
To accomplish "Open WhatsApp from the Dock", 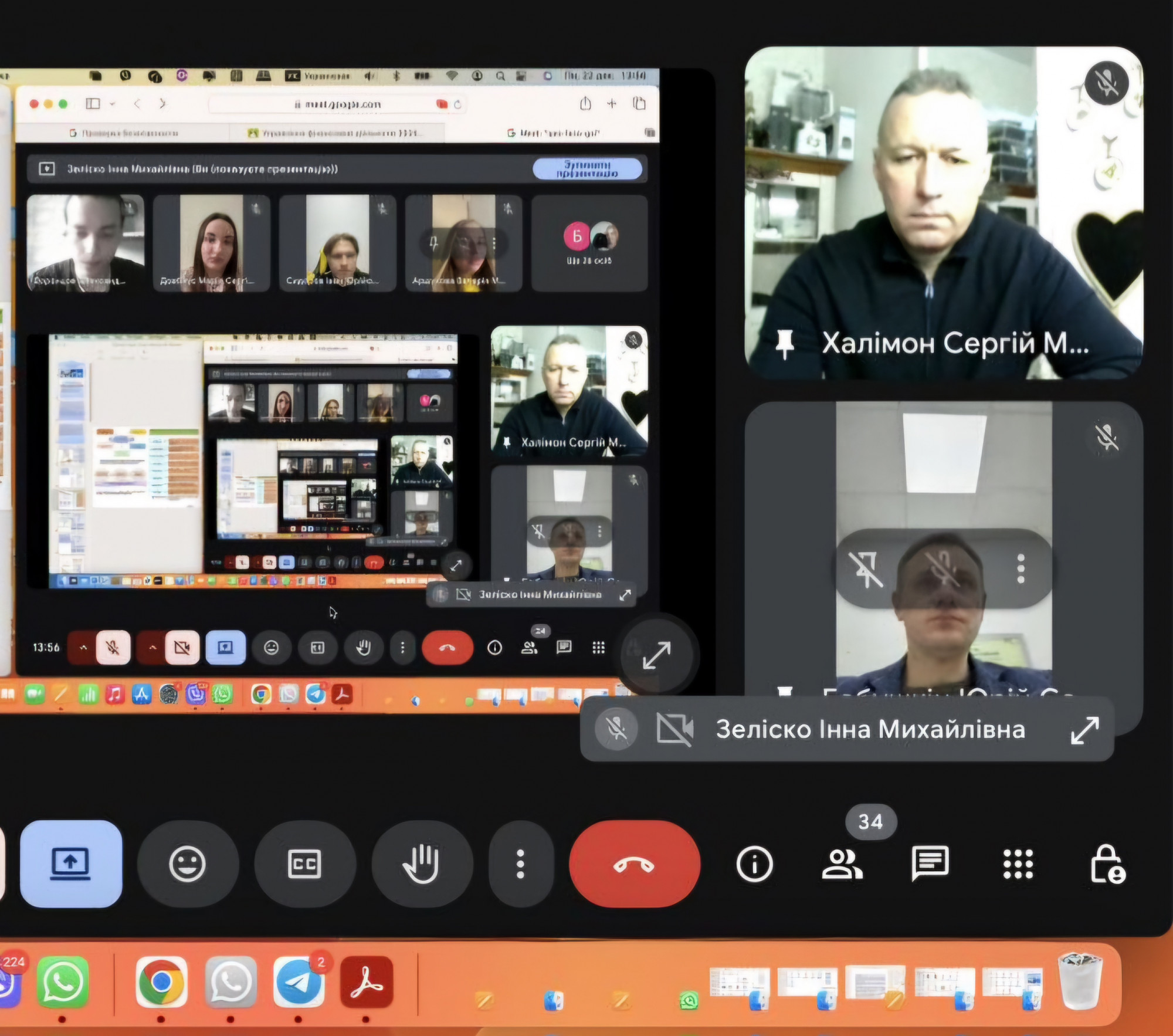I will [63, 982].
